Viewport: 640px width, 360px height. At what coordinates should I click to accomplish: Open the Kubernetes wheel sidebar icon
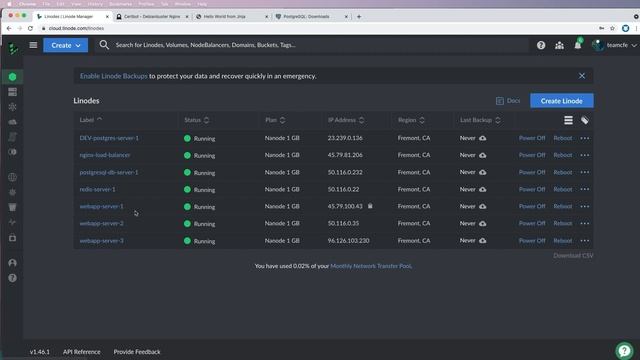coord(12,107)
